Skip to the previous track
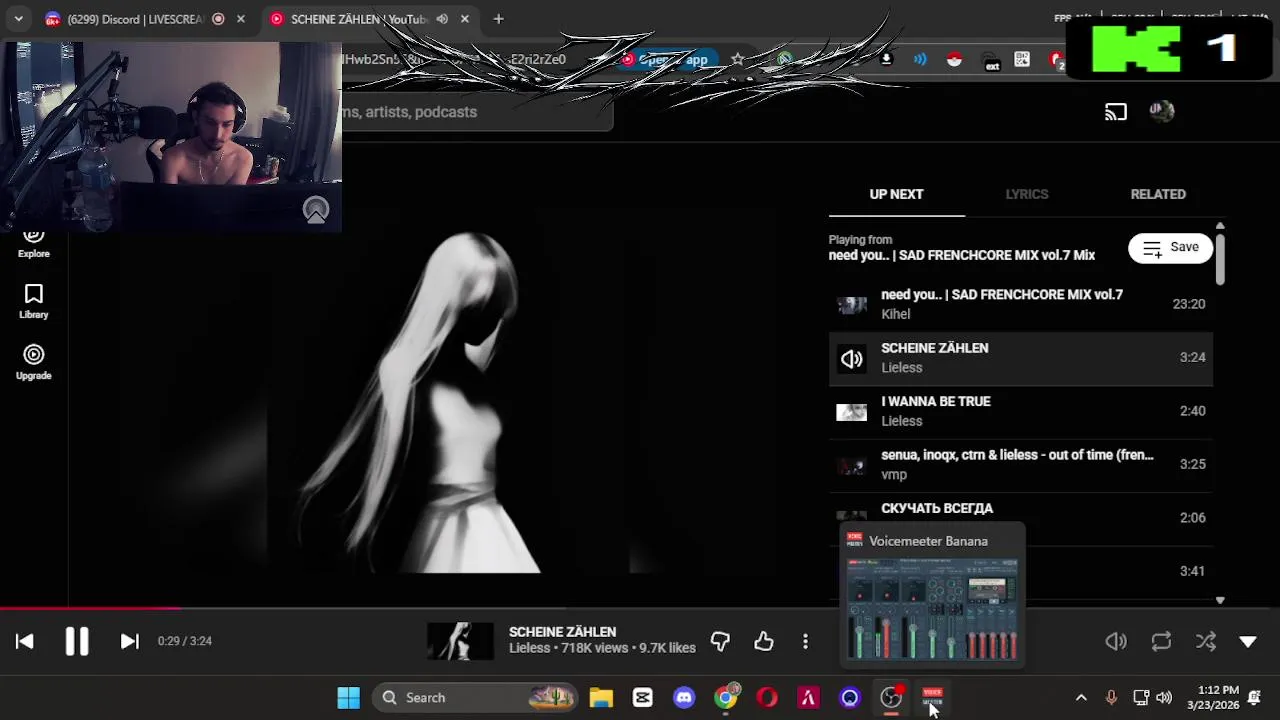This screenshot has height=720, width=1280. 25,642
